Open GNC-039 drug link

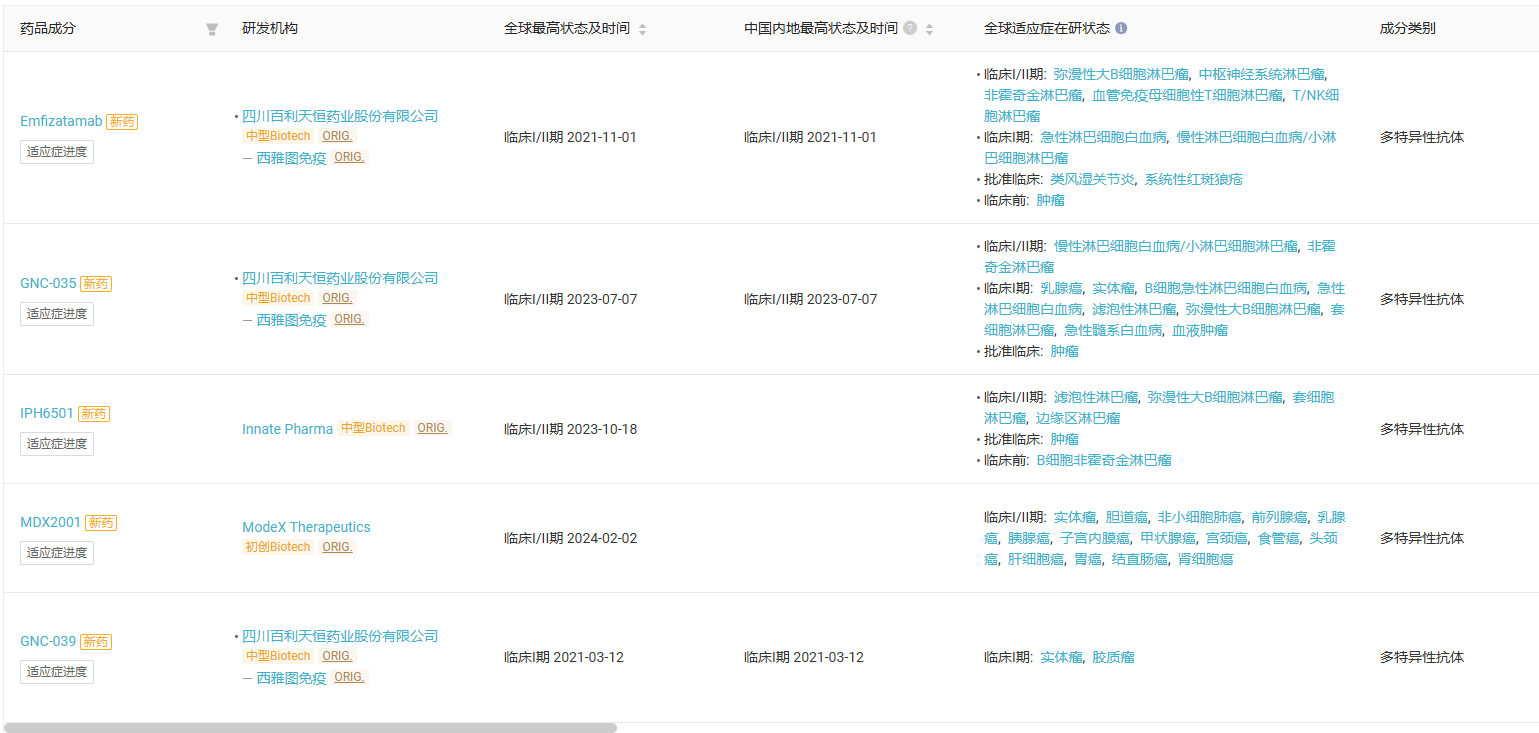pos(48,641)
